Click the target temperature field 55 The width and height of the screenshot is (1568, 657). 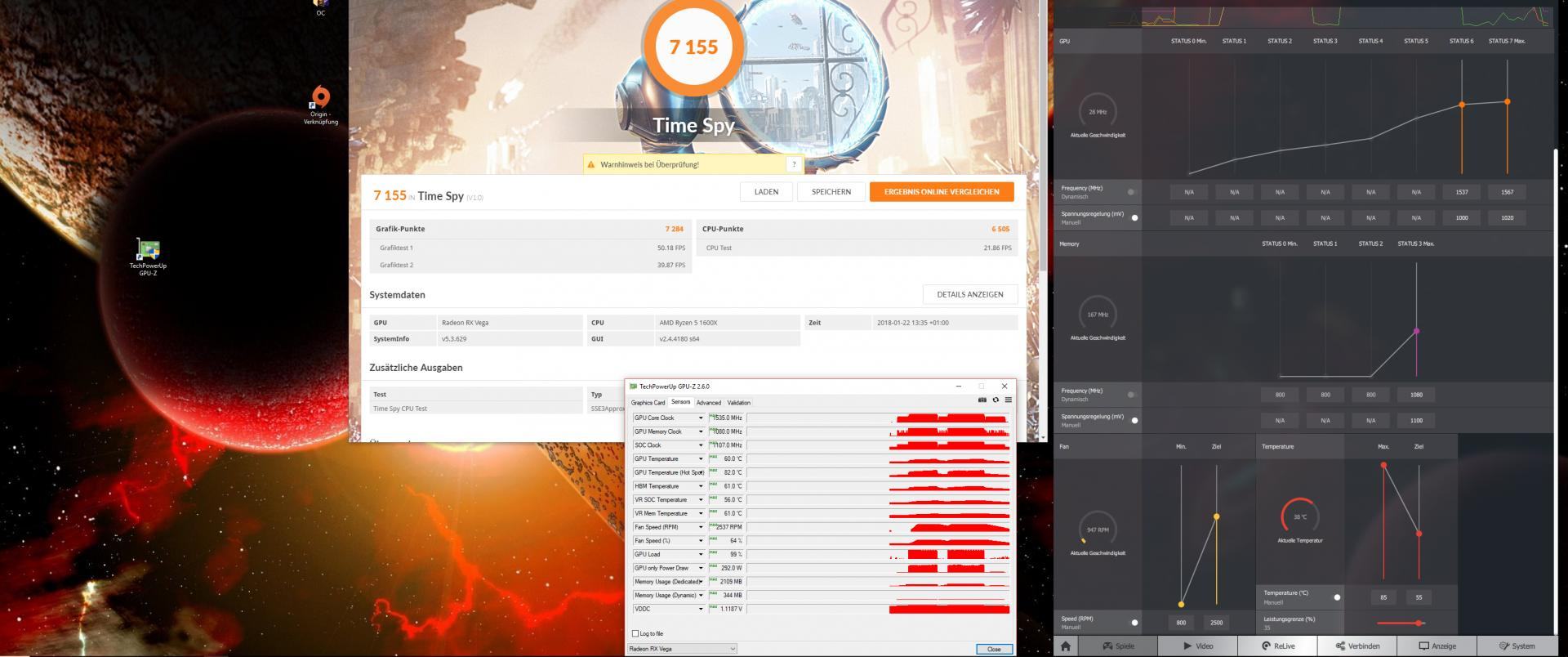tap(1419, 597)
